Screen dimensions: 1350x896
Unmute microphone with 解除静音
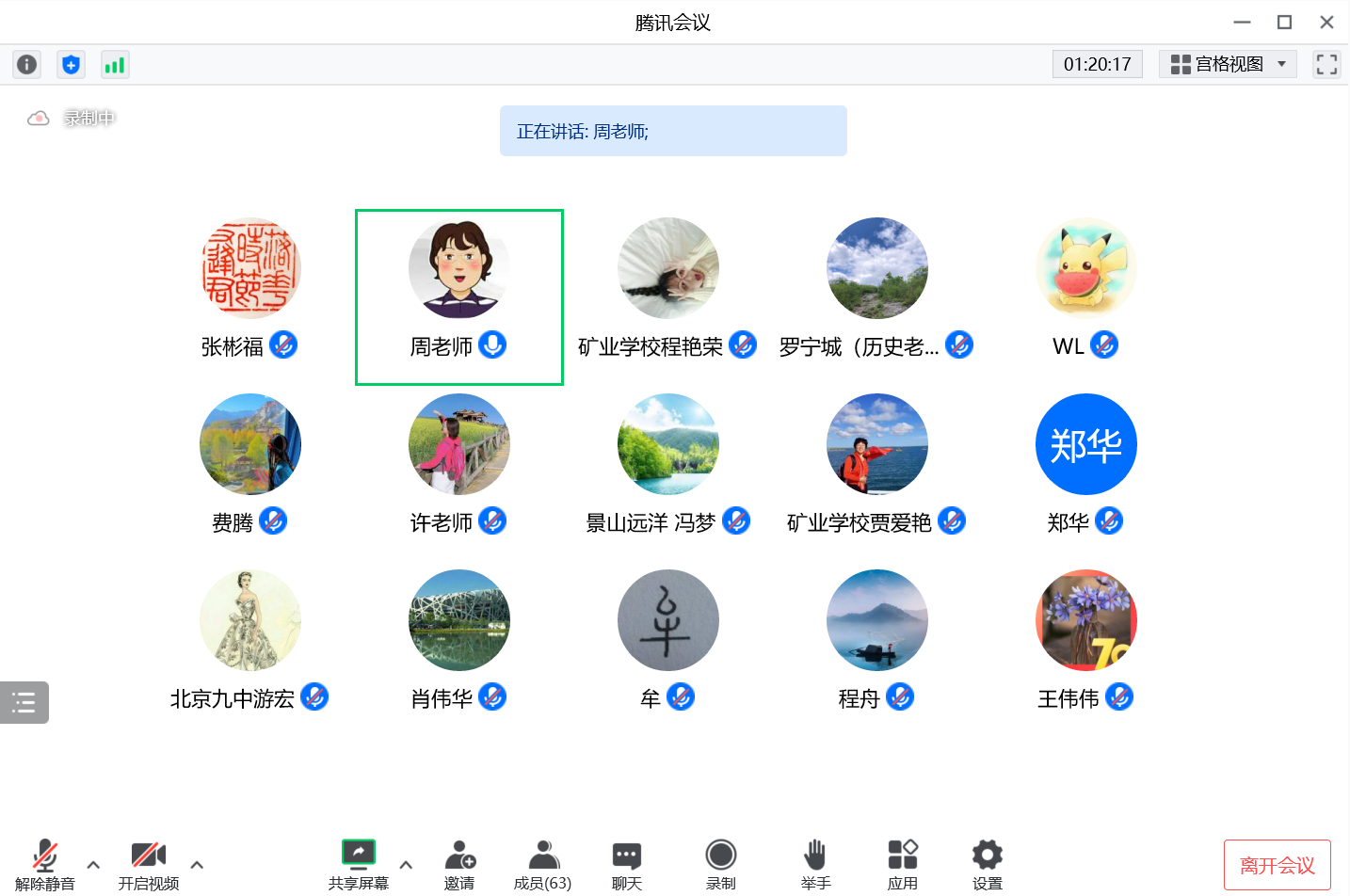tap(45, 864)
